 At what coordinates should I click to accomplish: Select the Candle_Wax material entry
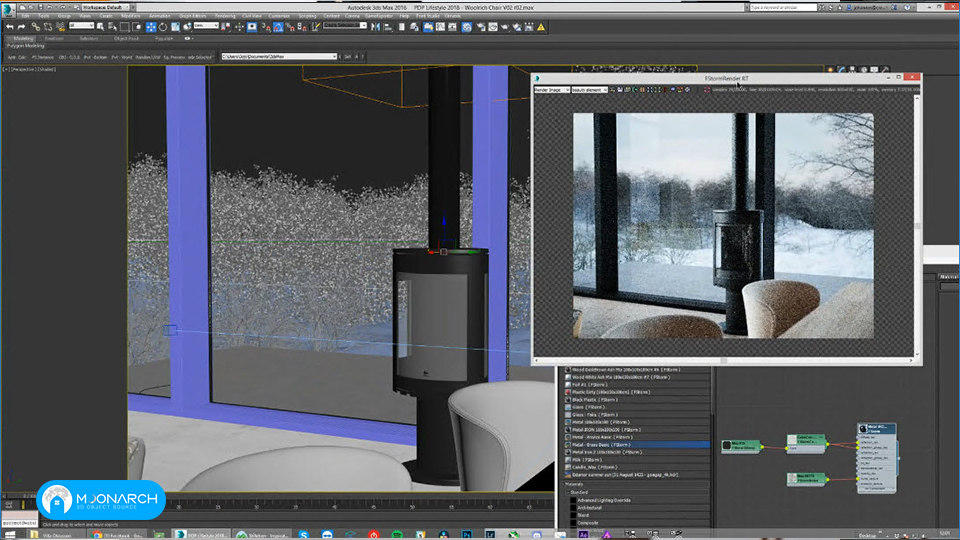point(637,467)
